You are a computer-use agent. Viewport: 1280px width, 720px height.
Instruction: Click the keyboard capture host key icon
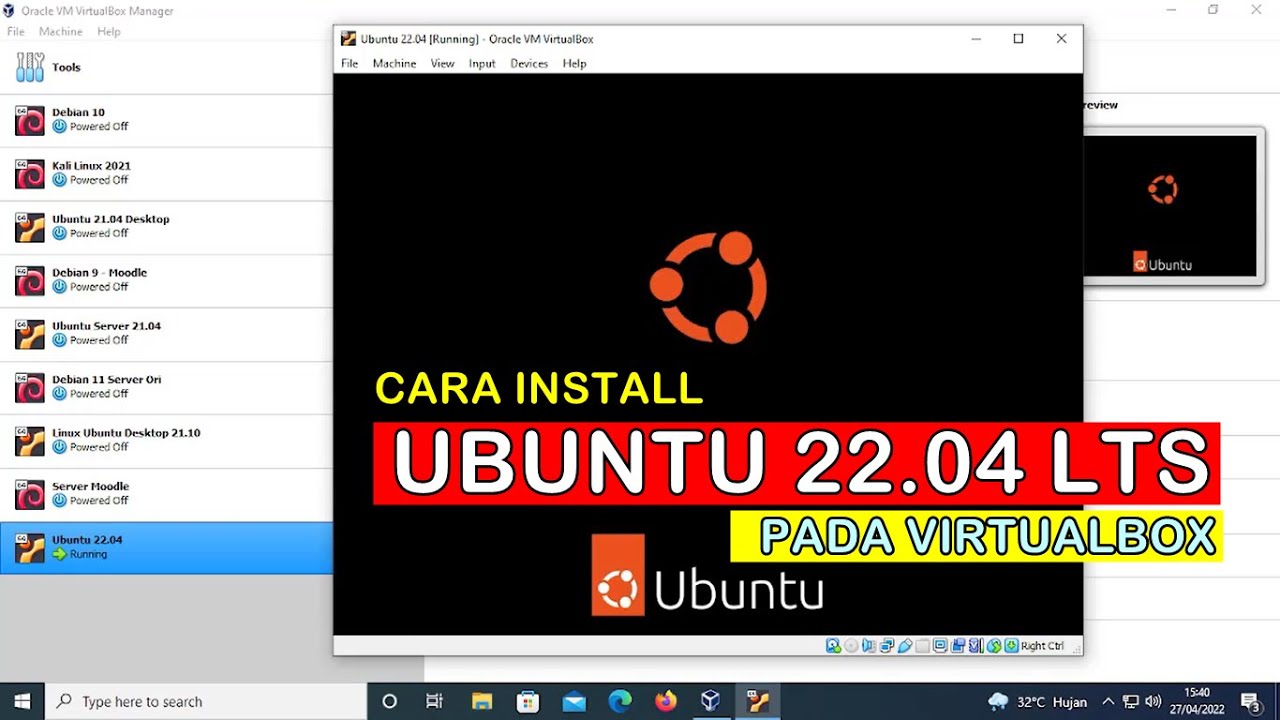point(1011,646)
